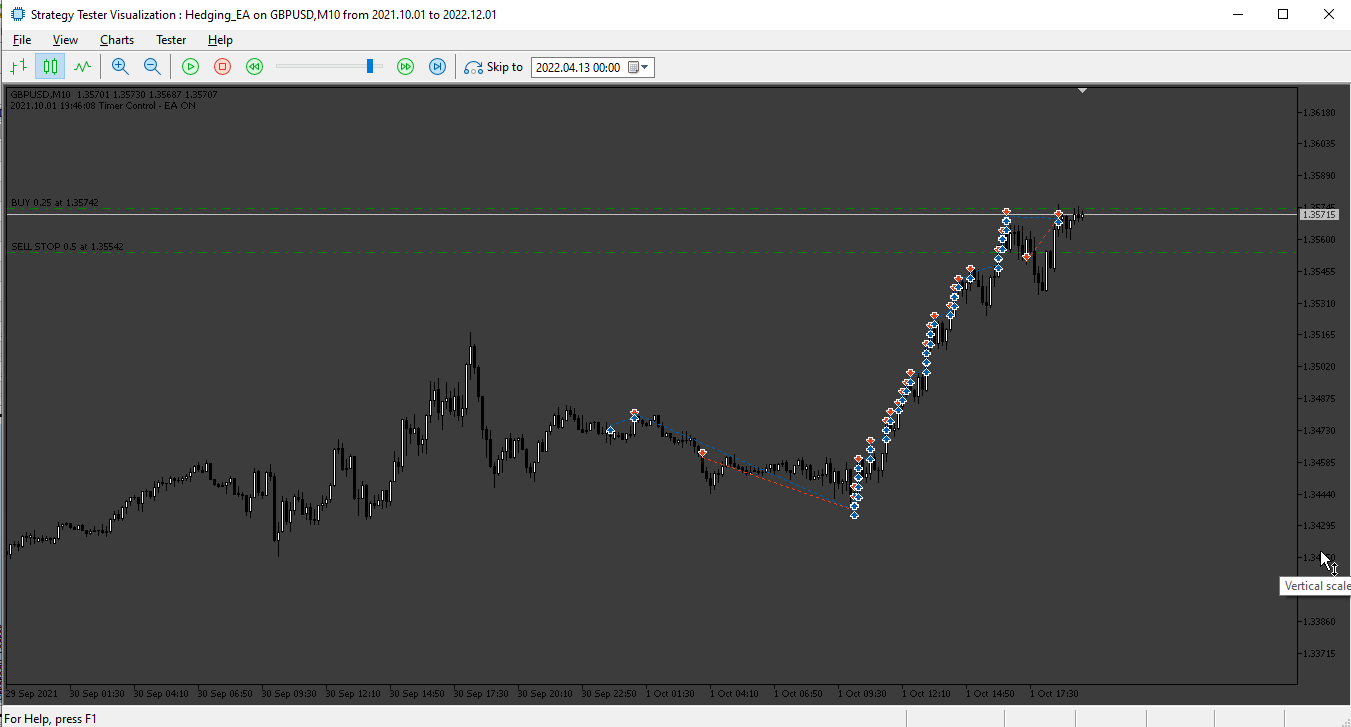The height and width of the screenshot is (727, 1351).
Task: Click the 1.36180 price scale label
Action: pyautogui.click(x=1321, y=112)
